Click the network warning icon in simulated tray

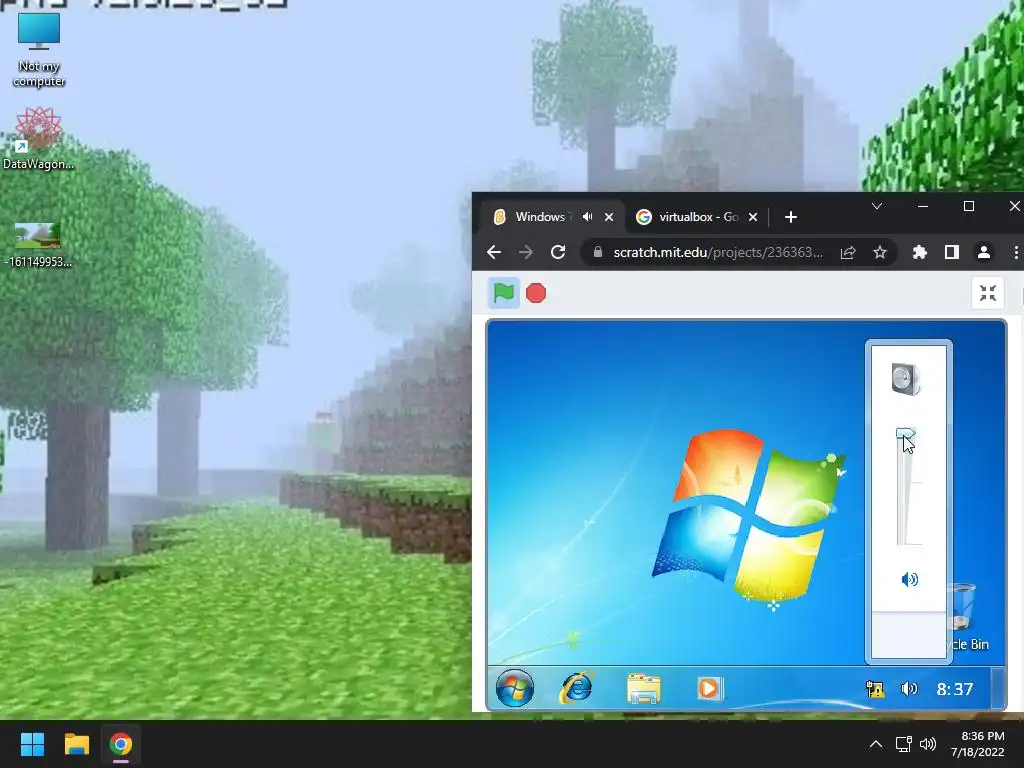coord(874,689)
